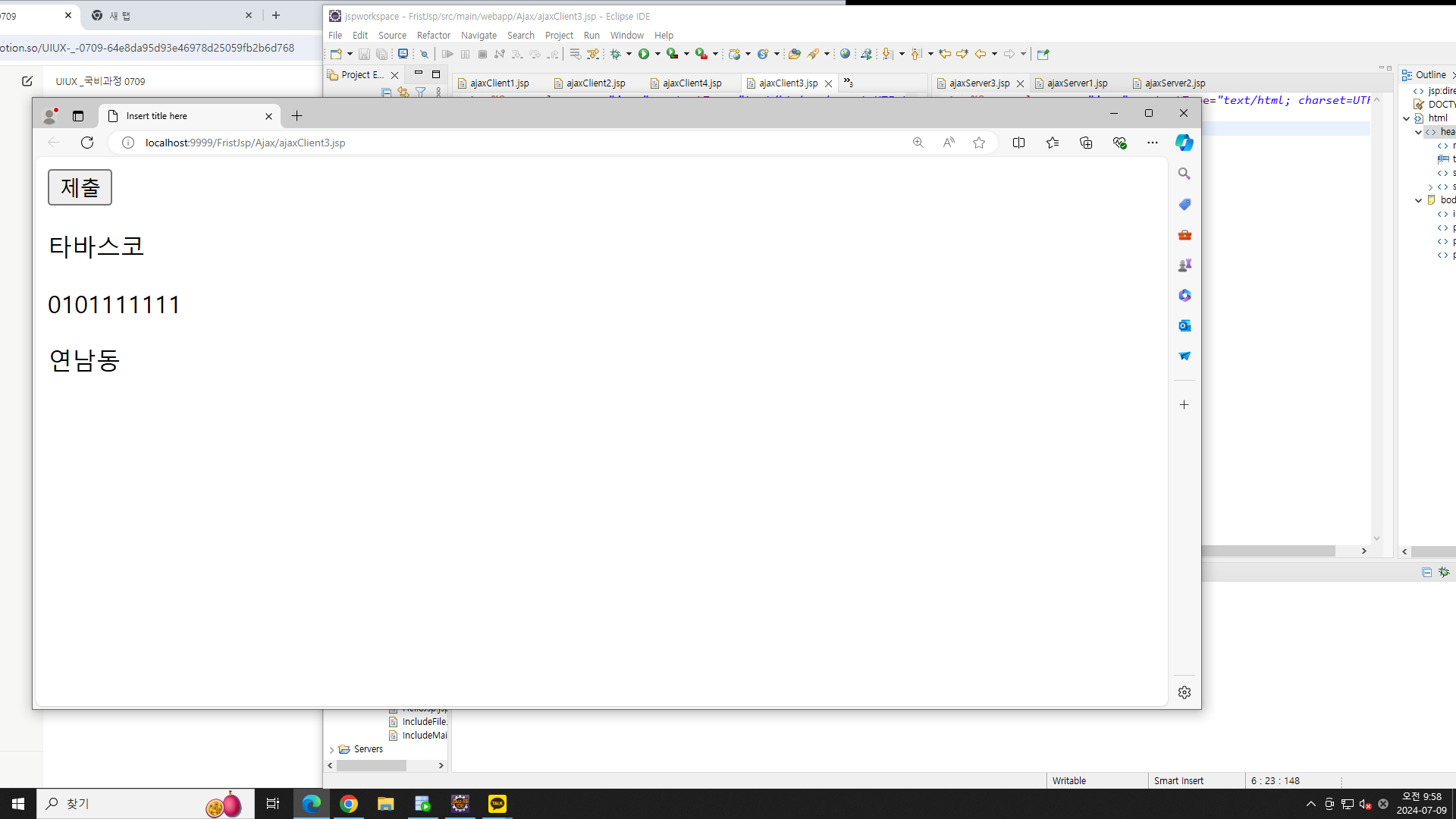Refresh the localhost browser page
Screen dimensions: 1456x819
pos(87,143)
